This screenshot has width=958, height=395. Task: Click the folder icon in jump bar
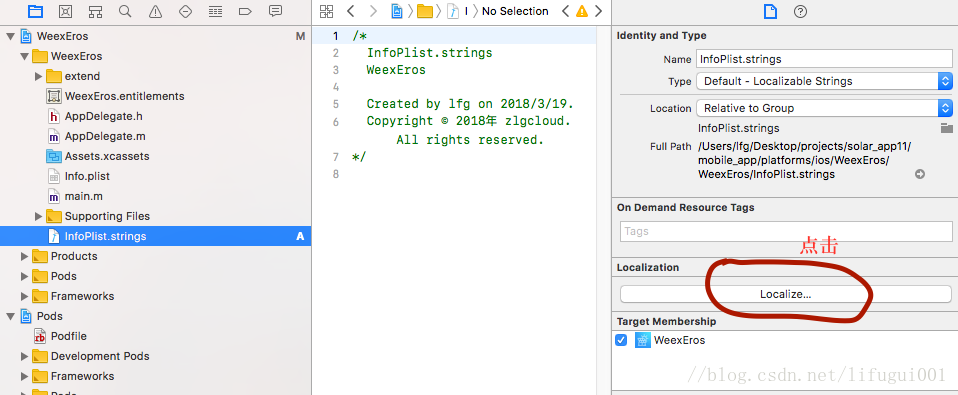(425, 11)
